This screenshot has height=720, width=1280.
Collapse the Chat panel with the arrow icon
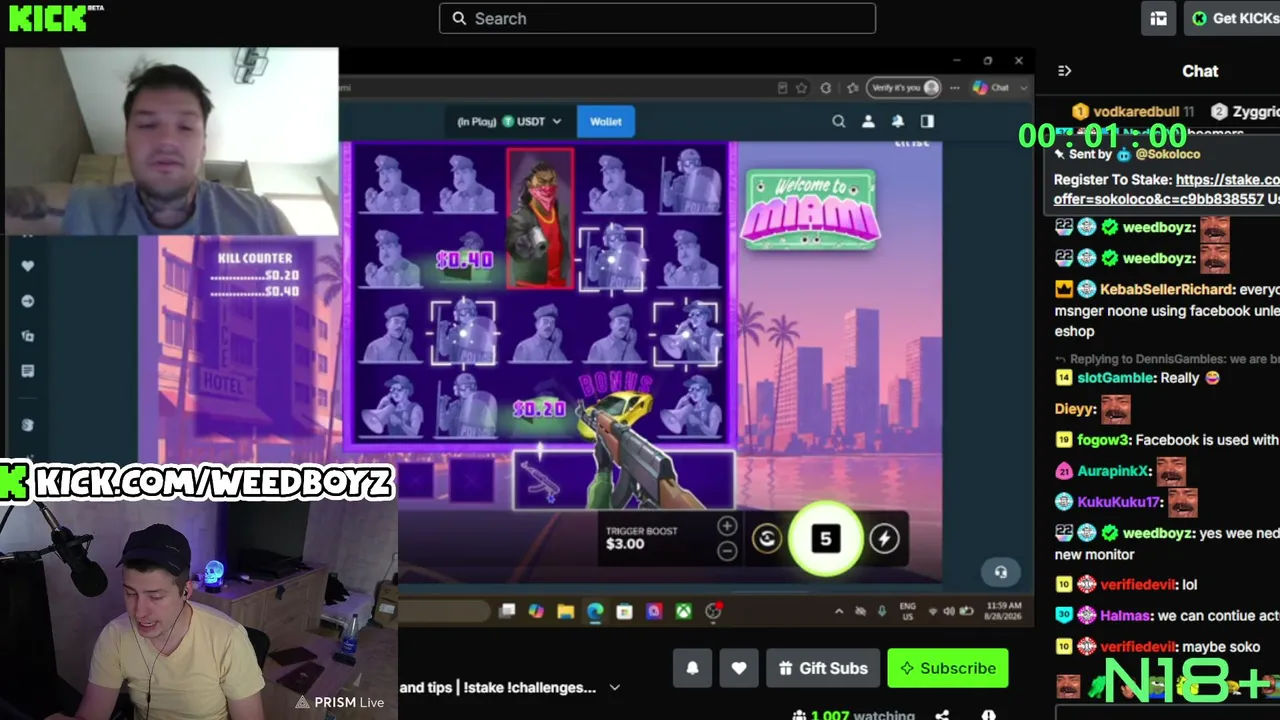click(x=1064, y=71)
